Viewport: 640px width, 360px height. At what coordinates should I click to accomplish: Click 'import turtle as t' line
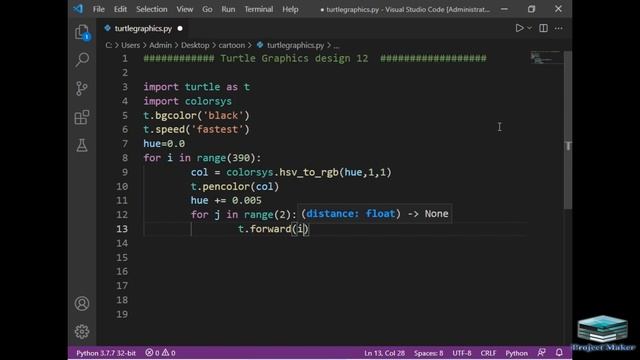click(x=196, y=87)
